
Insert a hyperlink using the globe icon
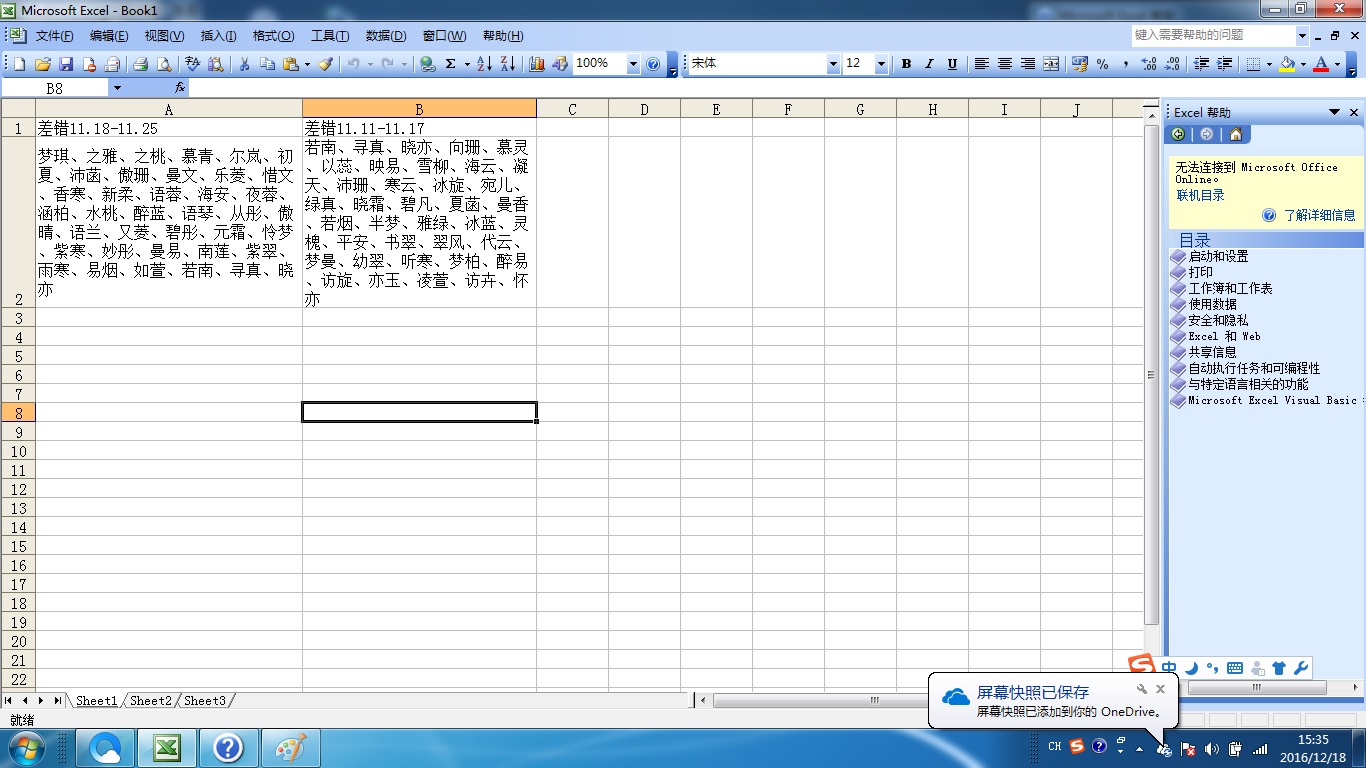[428, 64]
